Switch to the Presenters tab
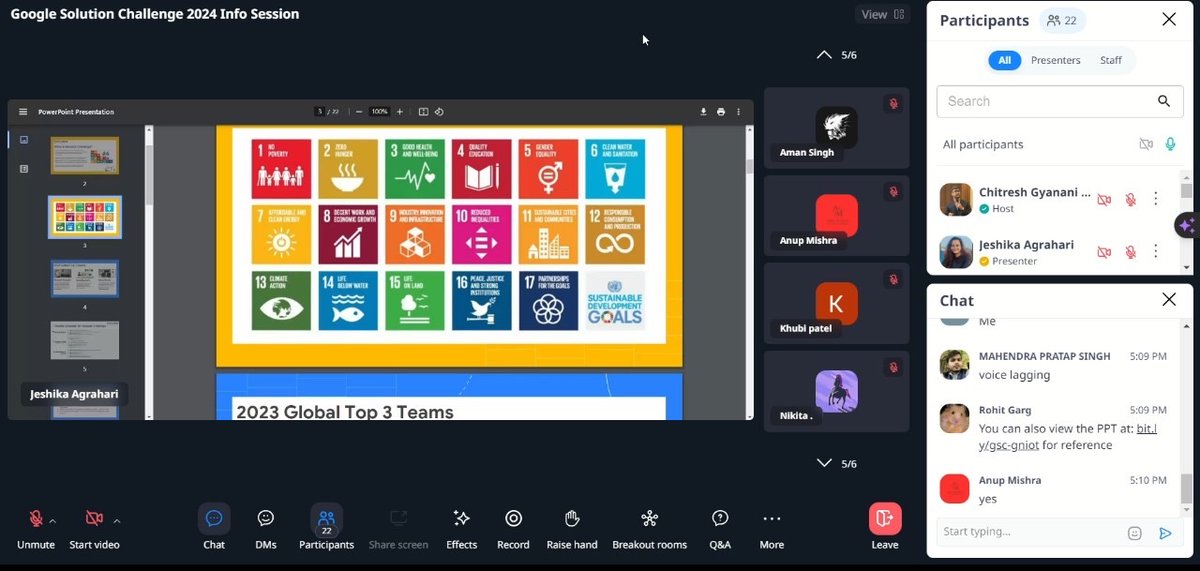Screen dimensions: 1200x571 click(1056, 60)
